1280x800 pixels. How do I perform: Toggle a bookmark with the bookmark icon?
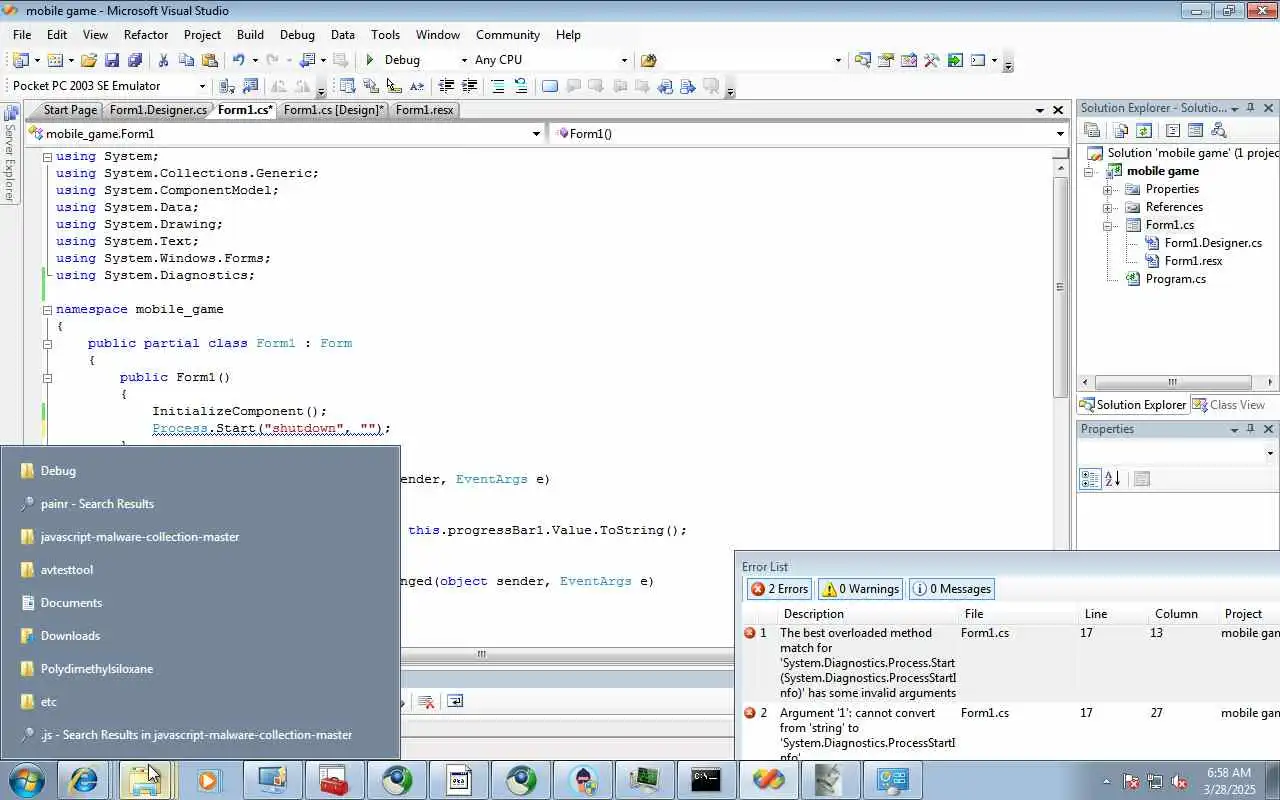pyautogui.click(x=550, y=86)
